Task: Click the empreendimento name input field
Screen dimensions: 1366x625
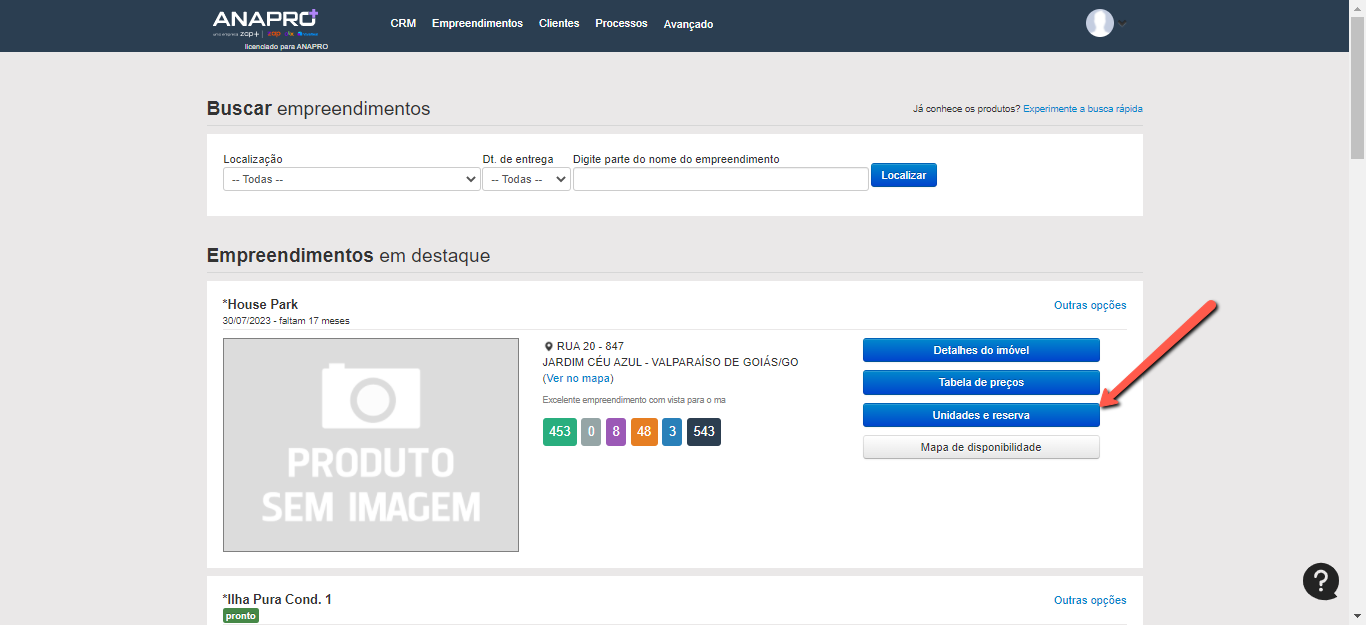Action: click(x=720, y=179)
